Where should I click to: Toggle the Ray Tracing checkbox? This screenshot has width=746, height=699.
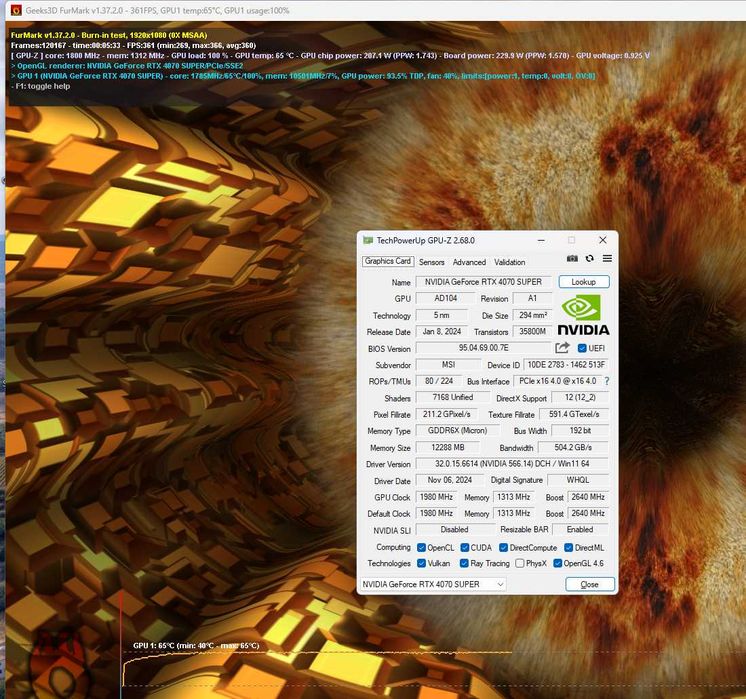click(x=464, y=563)
